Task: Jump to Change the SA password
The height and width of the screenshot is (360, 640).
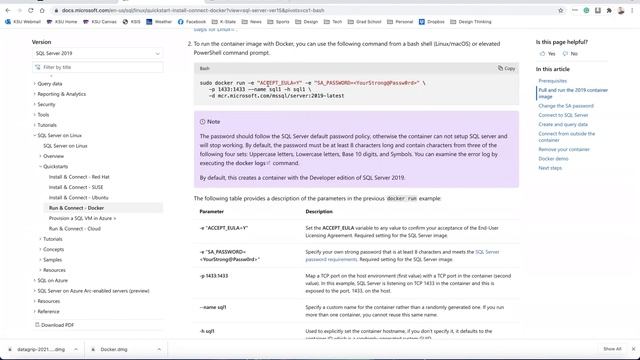Action: [566, 106]
